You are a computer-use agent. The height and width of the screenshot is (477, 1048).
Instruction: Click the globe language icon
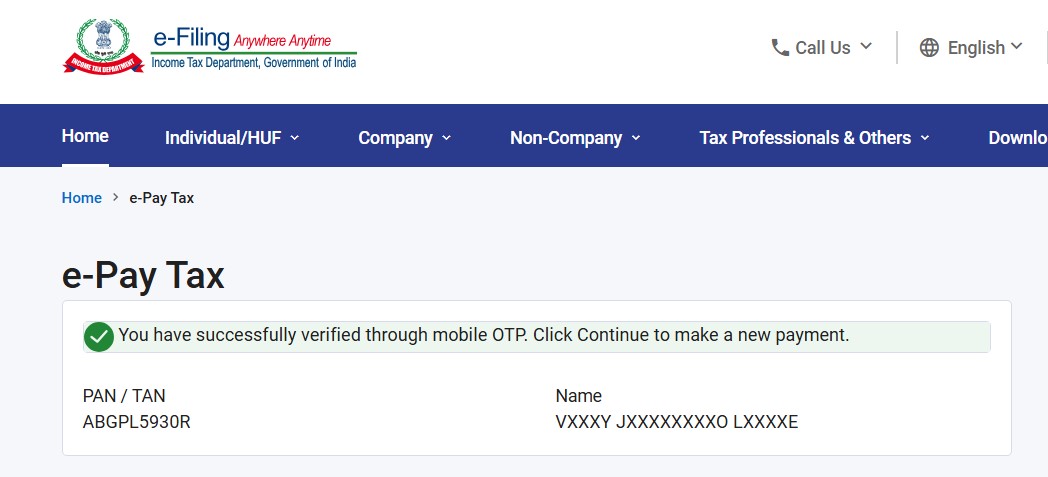[x=929, y=47]
